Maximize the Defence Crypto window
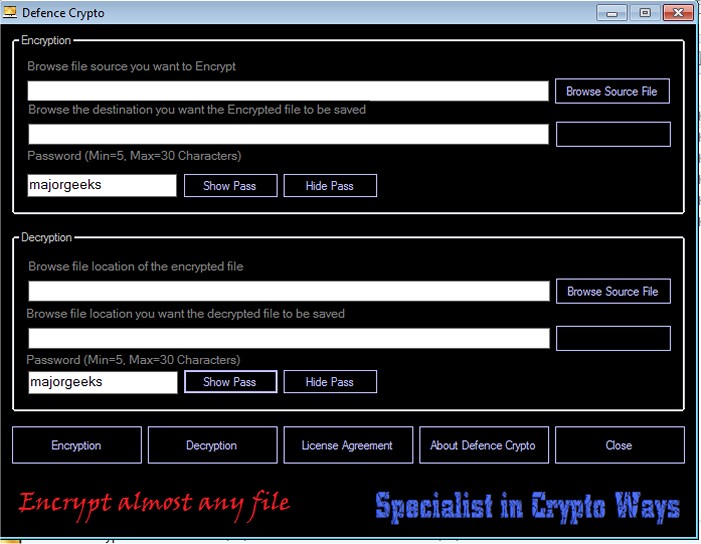 pos(645,13)
